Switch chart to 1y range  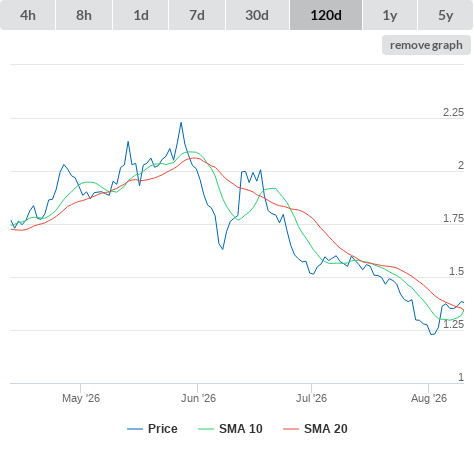tap(390, 15)
